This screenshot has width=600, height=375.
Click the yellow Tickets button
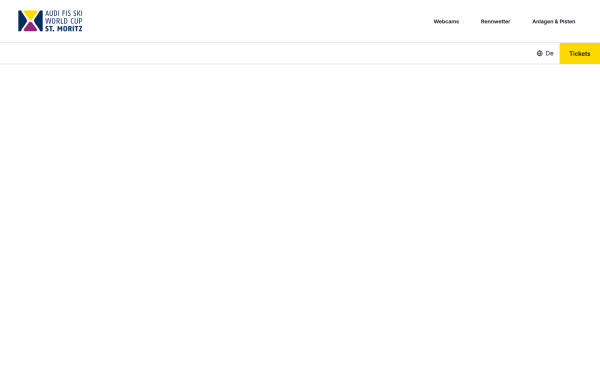pos(580,53)
